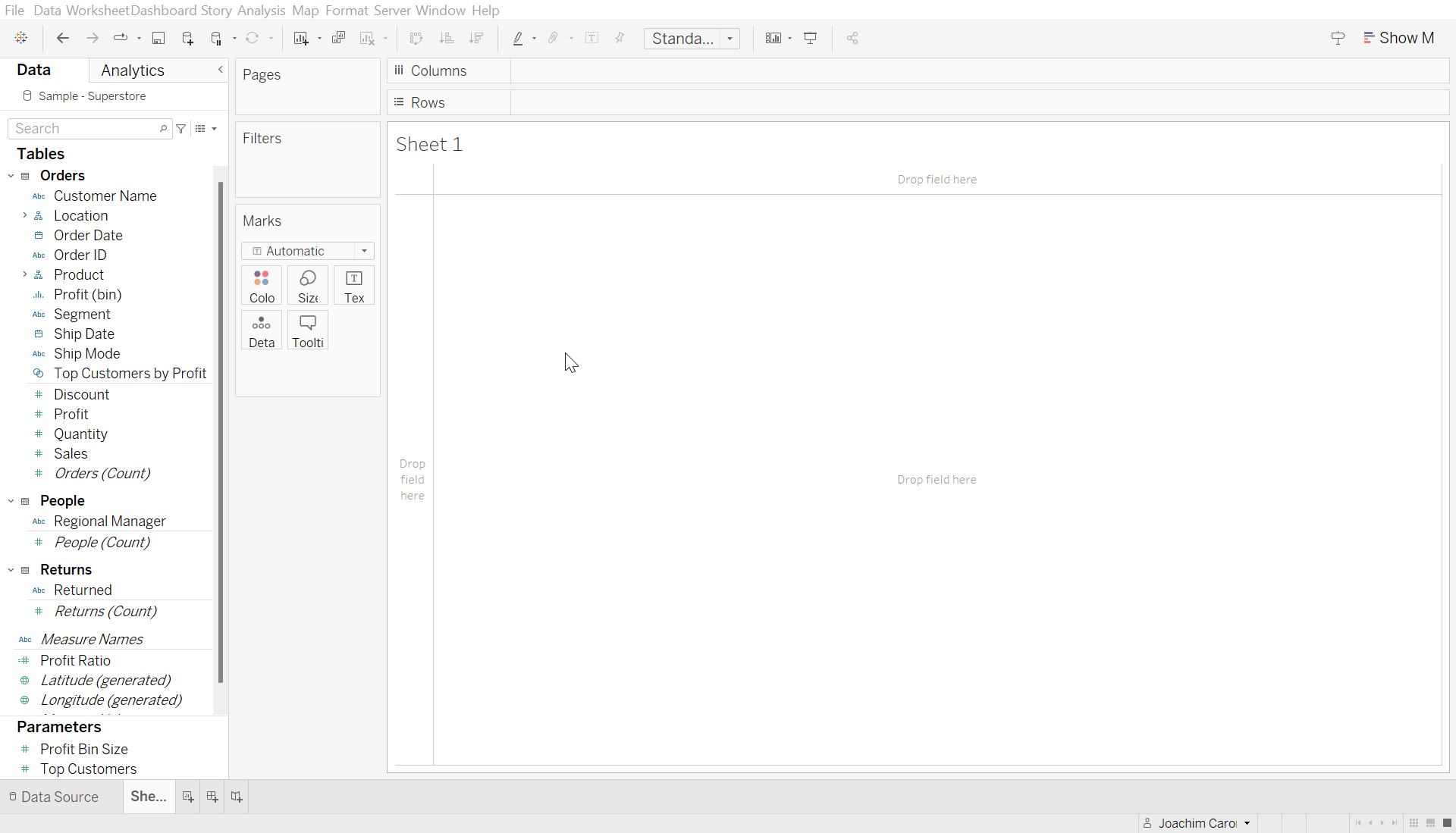Collapse the Returns table
Screen dimensions: 1456x833
(x=11, y=570)
